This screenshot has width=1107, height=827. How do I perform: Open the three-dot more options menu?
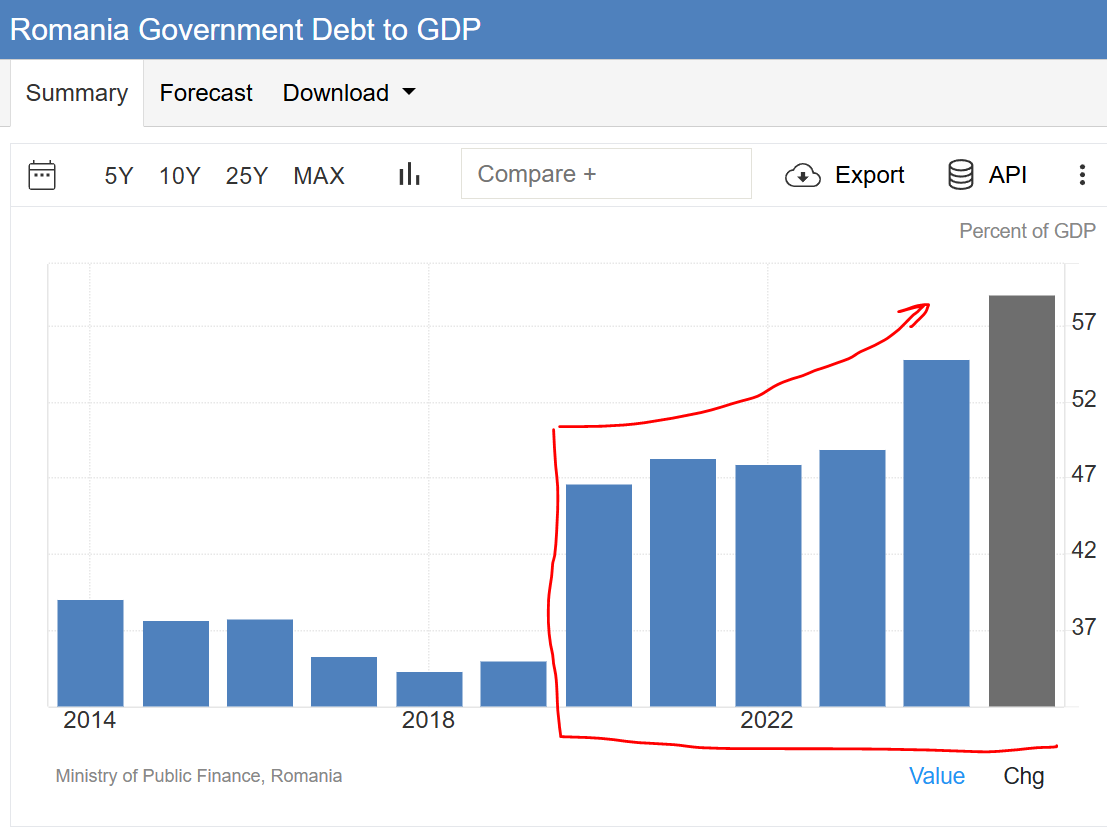pyautogui.click(x=1081, y=175)
